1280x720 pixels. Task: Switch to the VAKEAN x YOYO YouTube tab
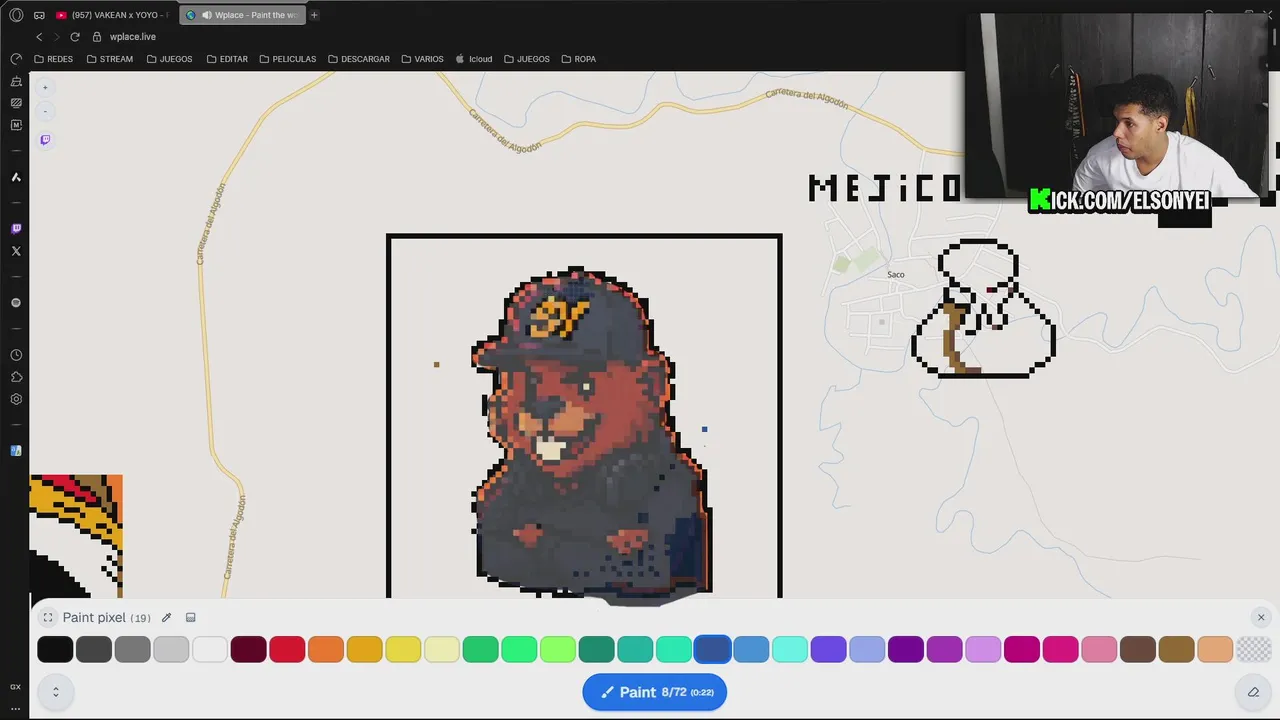click(112, 15)
